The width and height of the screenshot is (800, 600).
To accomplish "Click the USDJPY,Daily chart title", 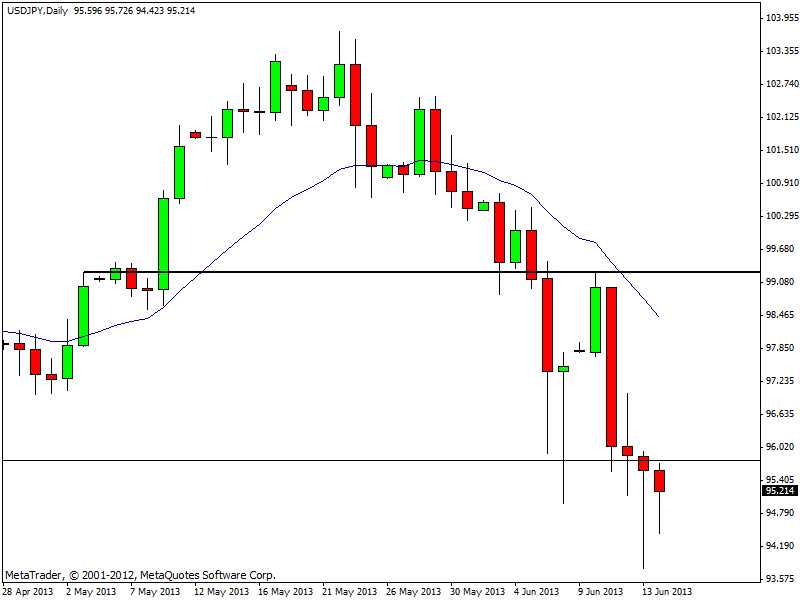I will [36, 9].
